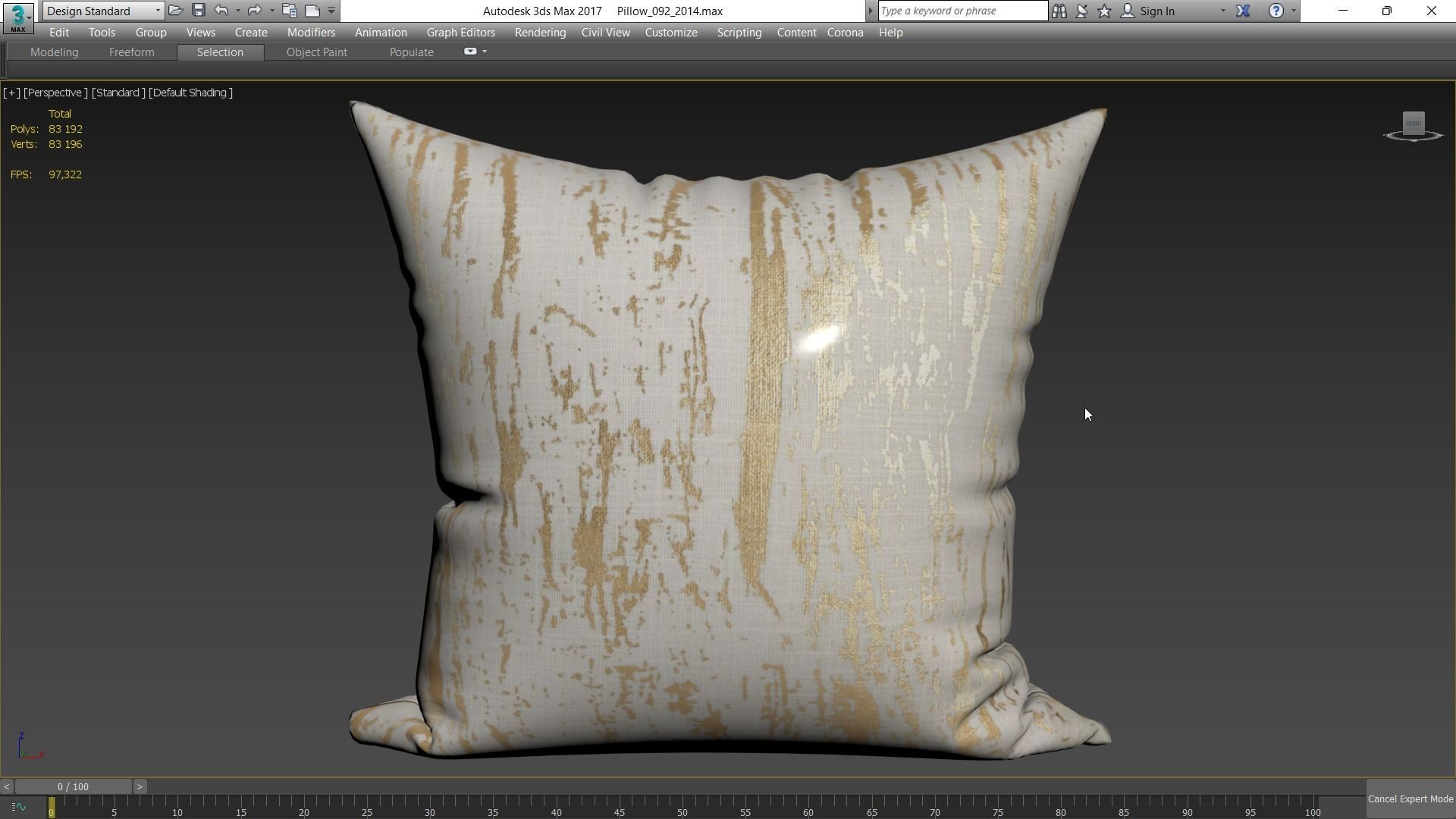Click the Sign In link
The image size is (1456, 819).
[1157, 11]
